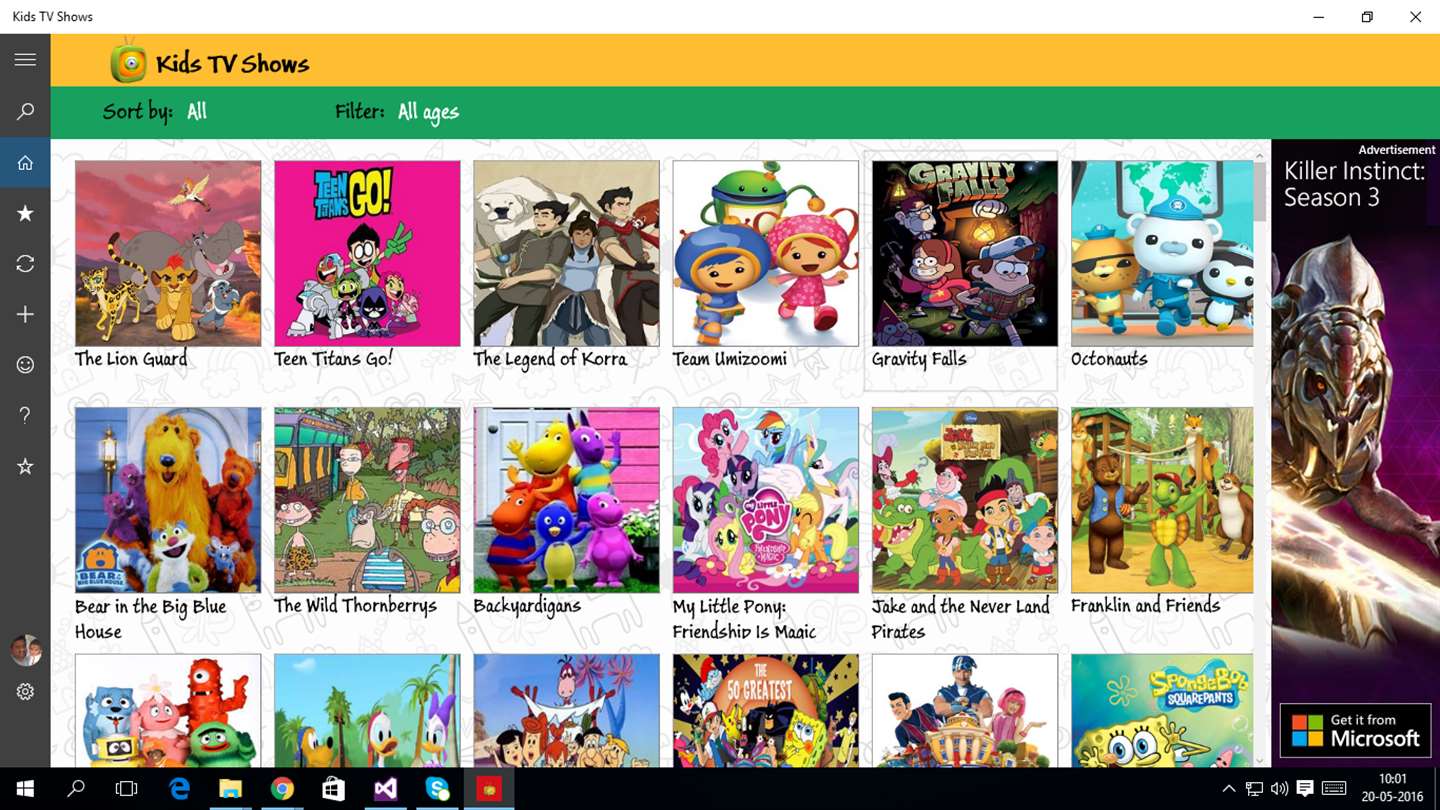Open the Team Umizoomi show tile

pos(765,253)
